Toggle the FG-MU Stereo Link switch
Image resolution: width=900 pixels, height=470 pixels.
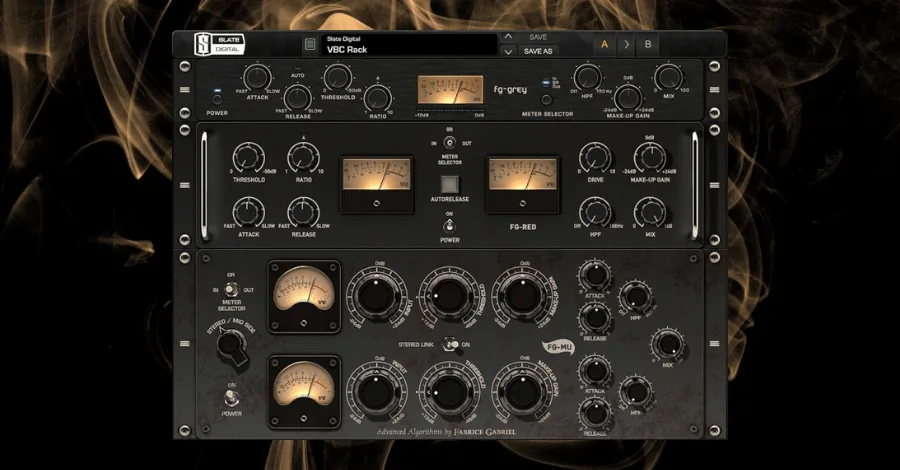click(x=451, y=344)
